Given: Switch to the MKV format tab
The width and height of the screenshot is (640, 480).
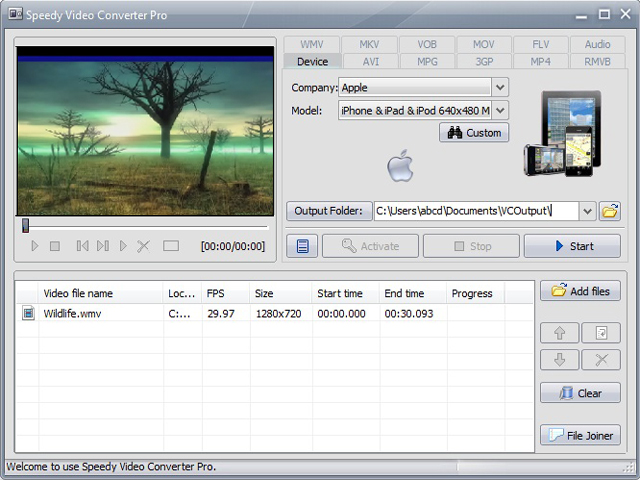Looking at the screenshot, I should [369, 45].
